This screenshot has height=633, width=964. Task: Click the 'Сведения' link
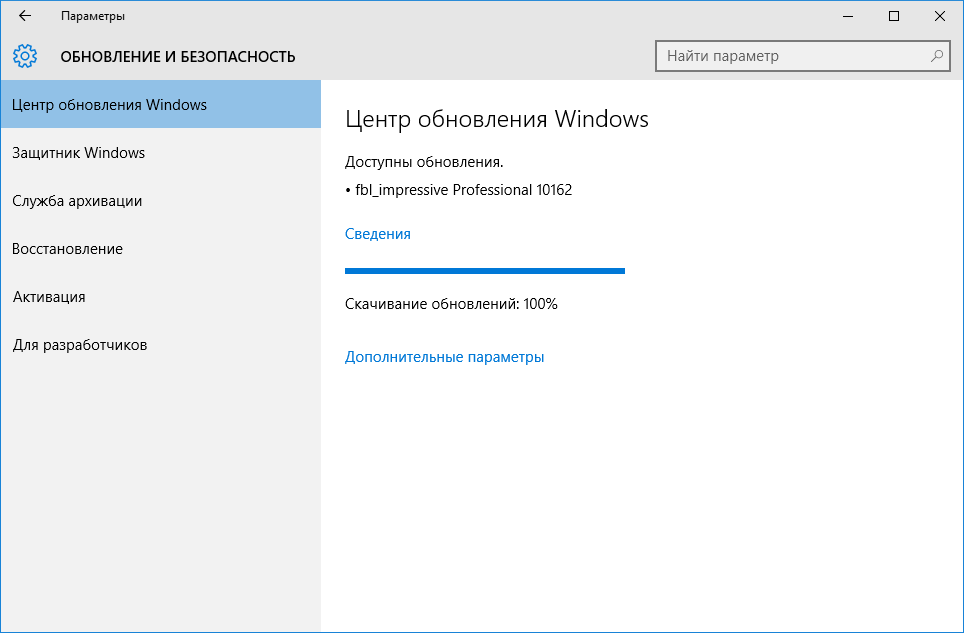point(377,234)
